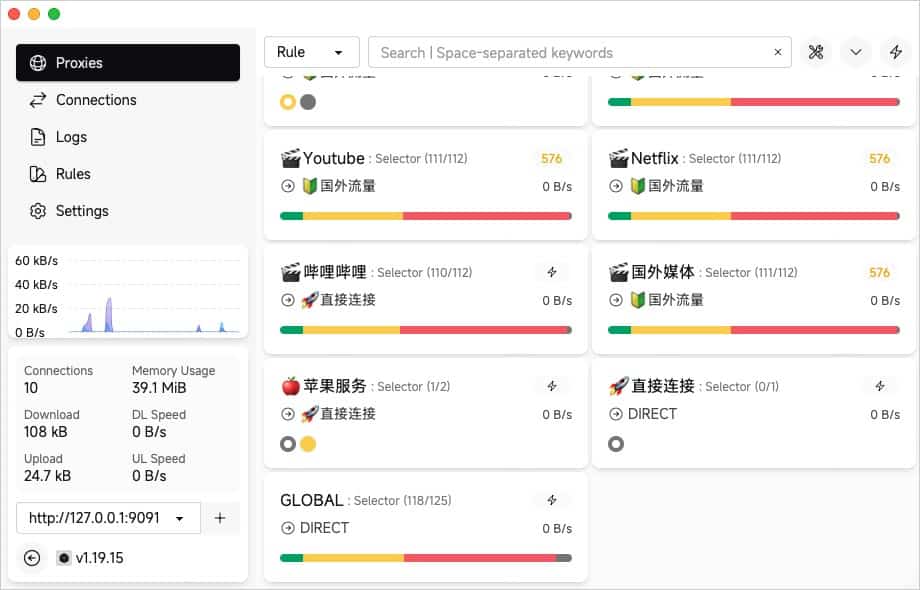This screenshot has width=920, height=590.
Task: Click the back arrow icon near version
Action: click(32, 558)
